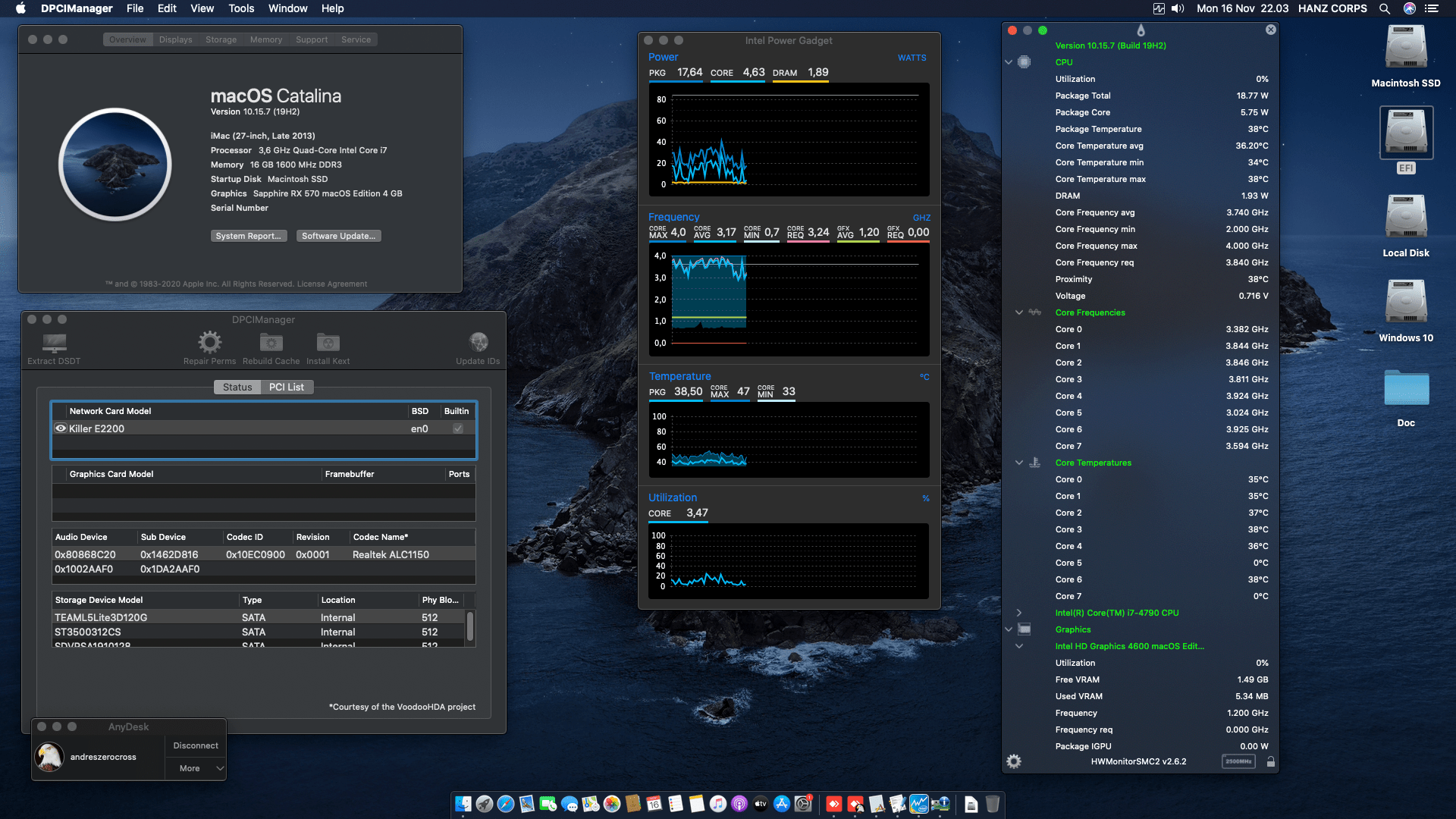1456x819 pixels.
Task: Toggle Builtin checkbox for Killer E2200
Action: pos(457,428)
